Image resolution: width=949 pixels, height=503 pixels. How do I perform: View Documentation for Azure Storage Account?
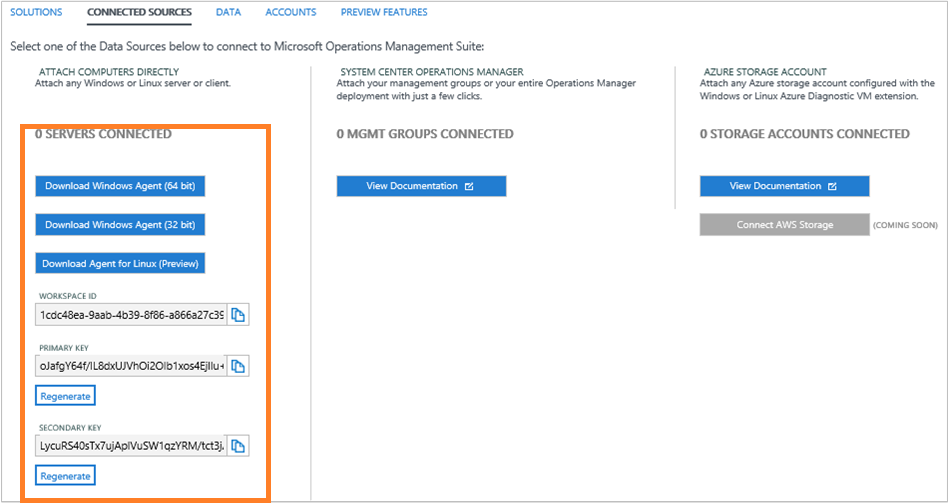784,186
